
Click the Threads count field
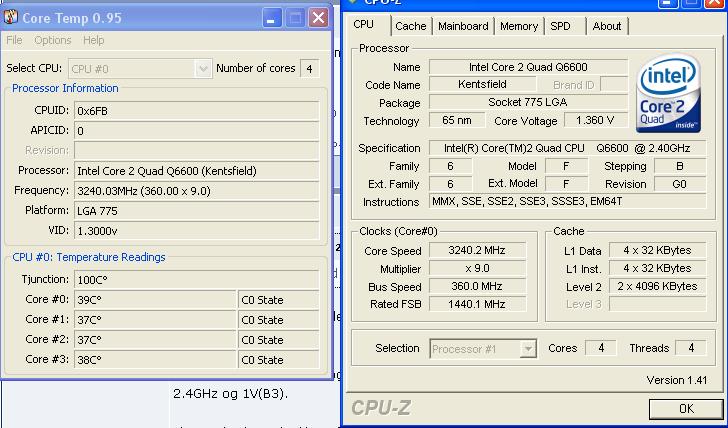[691, 348]
